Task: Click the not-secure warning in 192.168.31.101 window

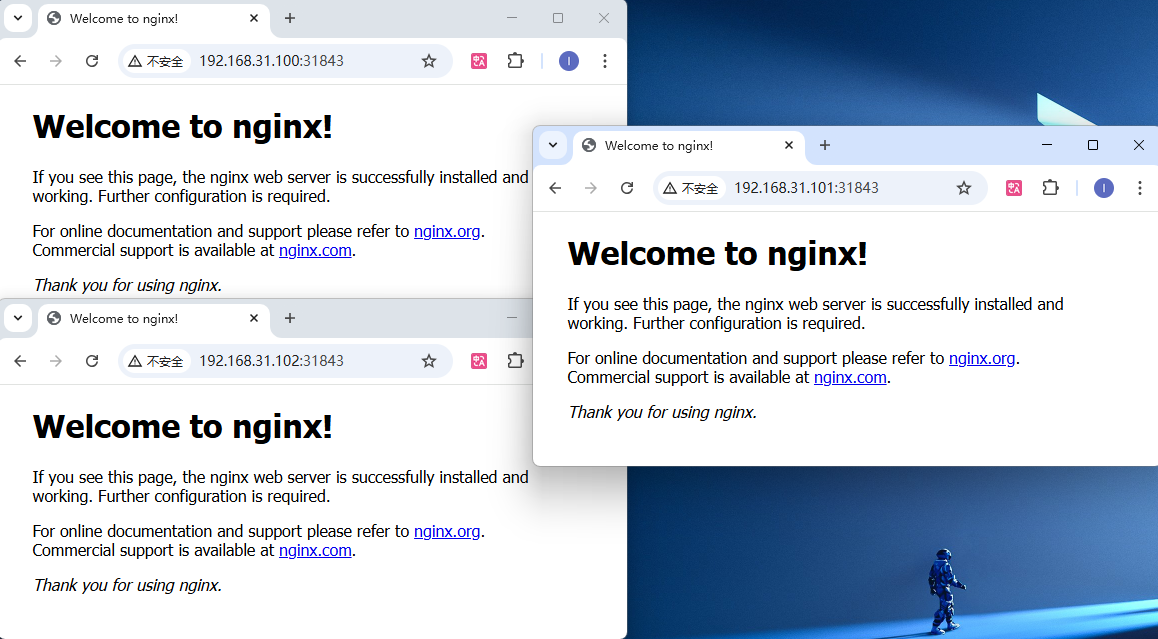Action: tap(691, 188)
